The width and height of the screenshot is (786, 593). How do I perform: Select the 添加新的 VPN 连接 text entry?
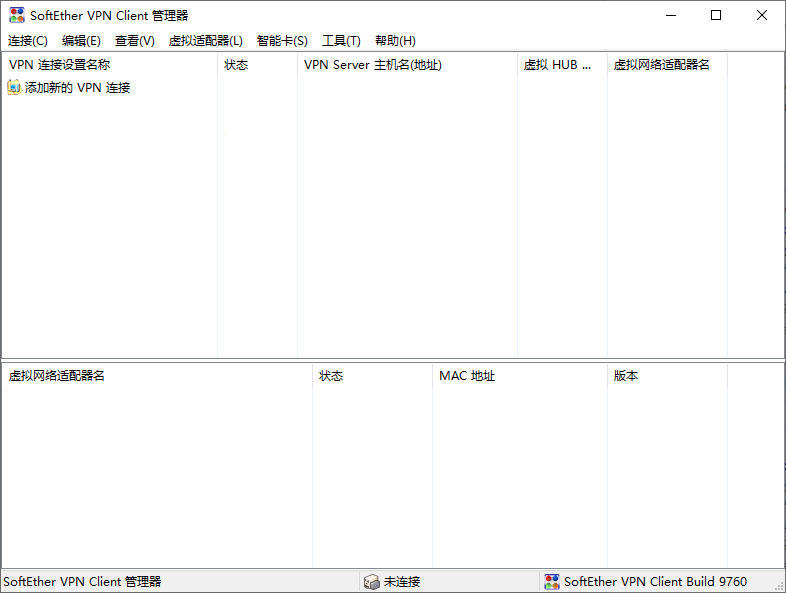point(78,88)
